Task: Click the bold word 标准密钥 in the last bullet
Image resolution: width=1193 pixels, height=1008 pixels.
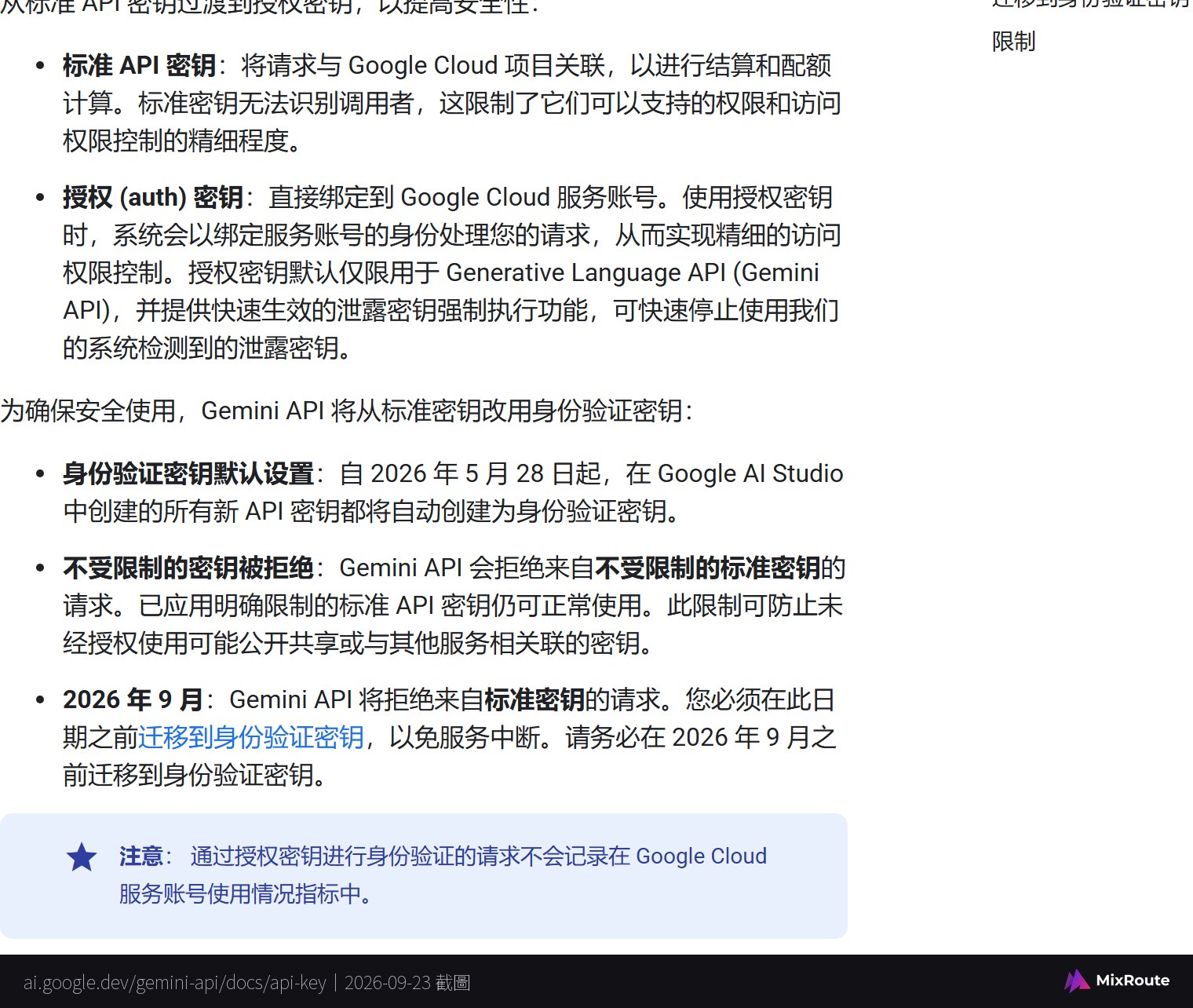Action: (534, 699)
